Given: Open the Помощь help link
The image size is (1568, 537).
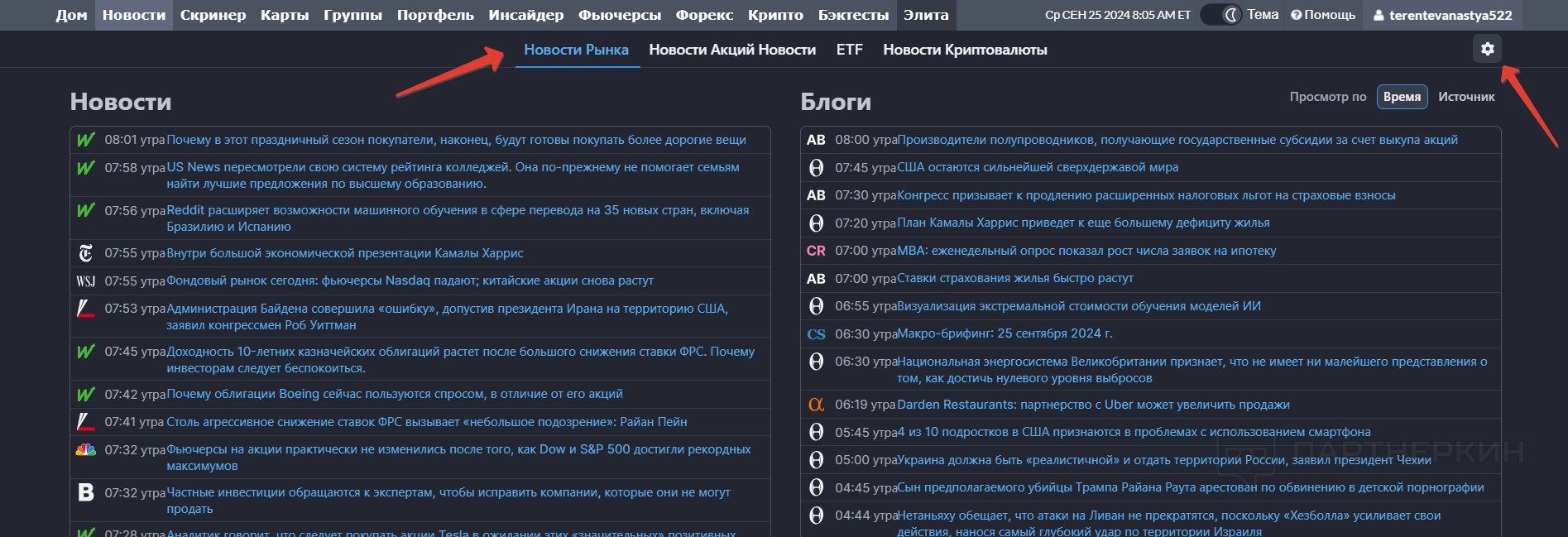Looking at the screenshot, I should (x=1323, y=15).
